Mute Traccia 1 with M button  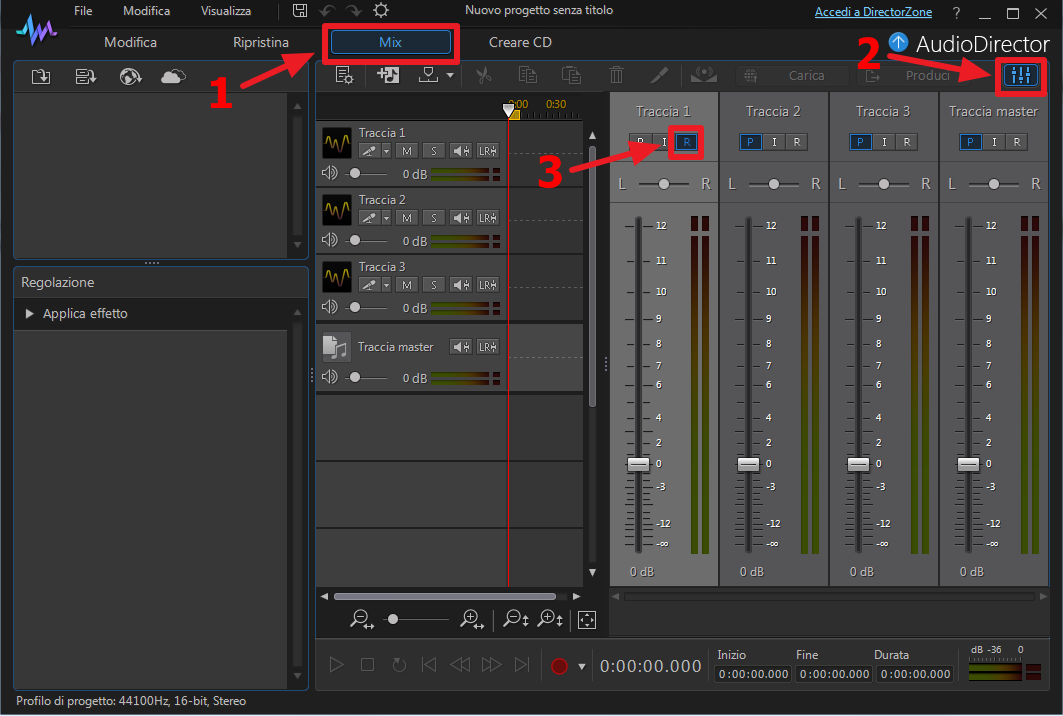pos(407,151)
